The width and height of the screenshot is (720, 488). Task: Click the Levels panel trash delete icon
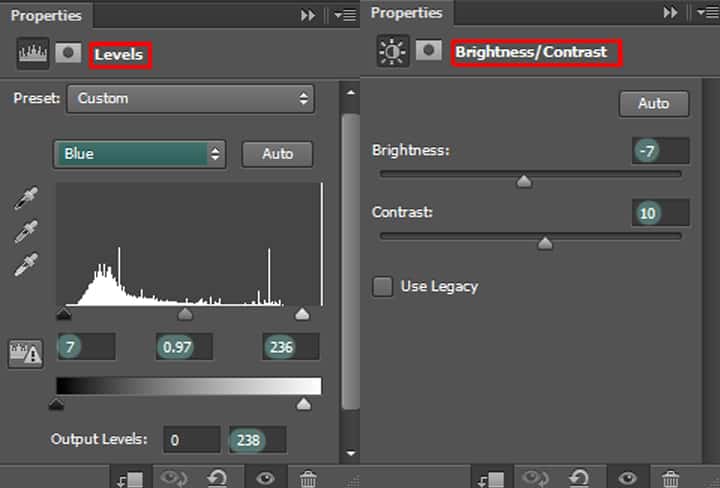point(309,478)
